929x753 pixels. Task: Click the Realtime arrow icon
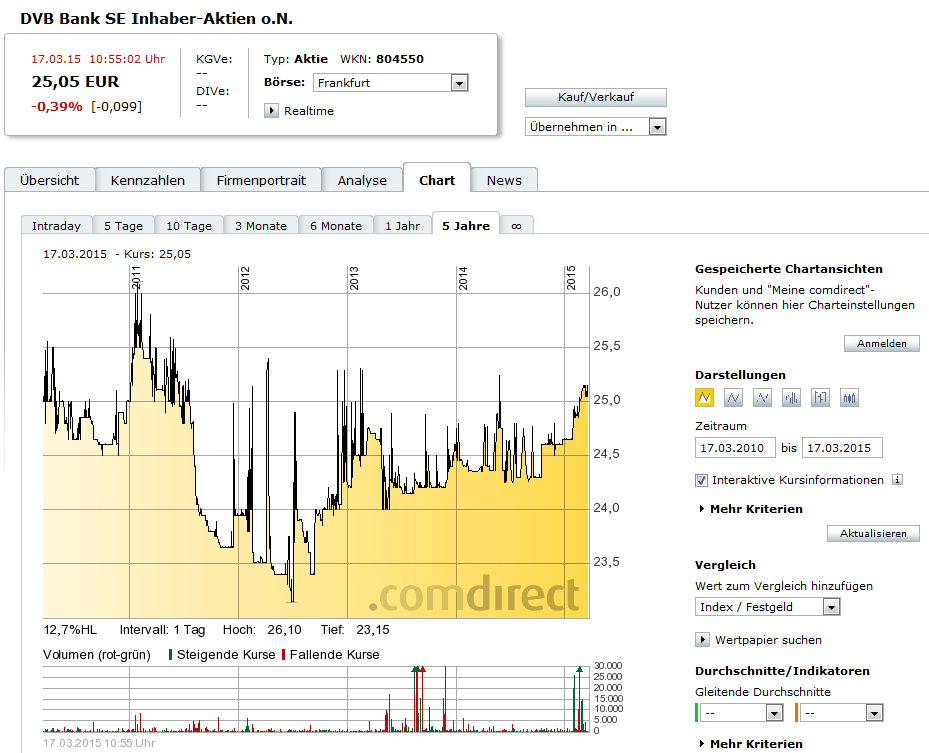click(271, 111)
